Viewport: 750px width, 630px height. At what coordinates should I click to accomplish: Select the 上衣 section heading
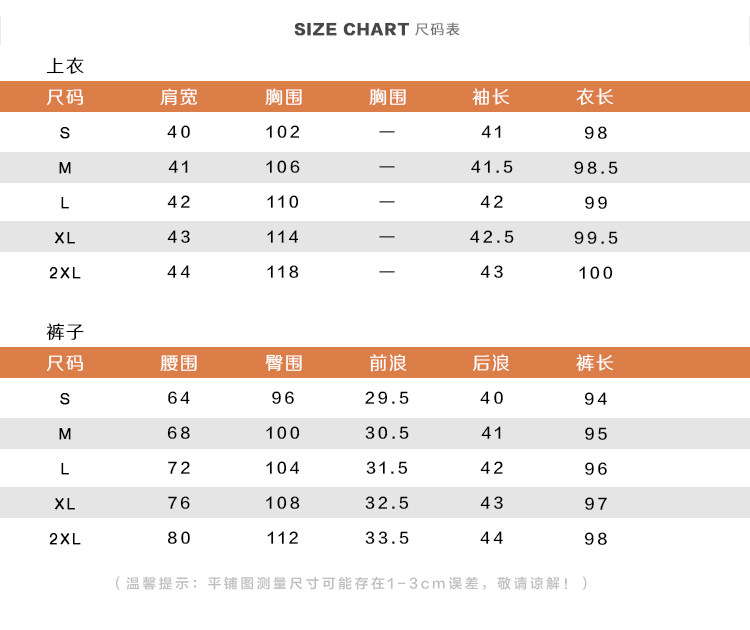click(65, 66)
